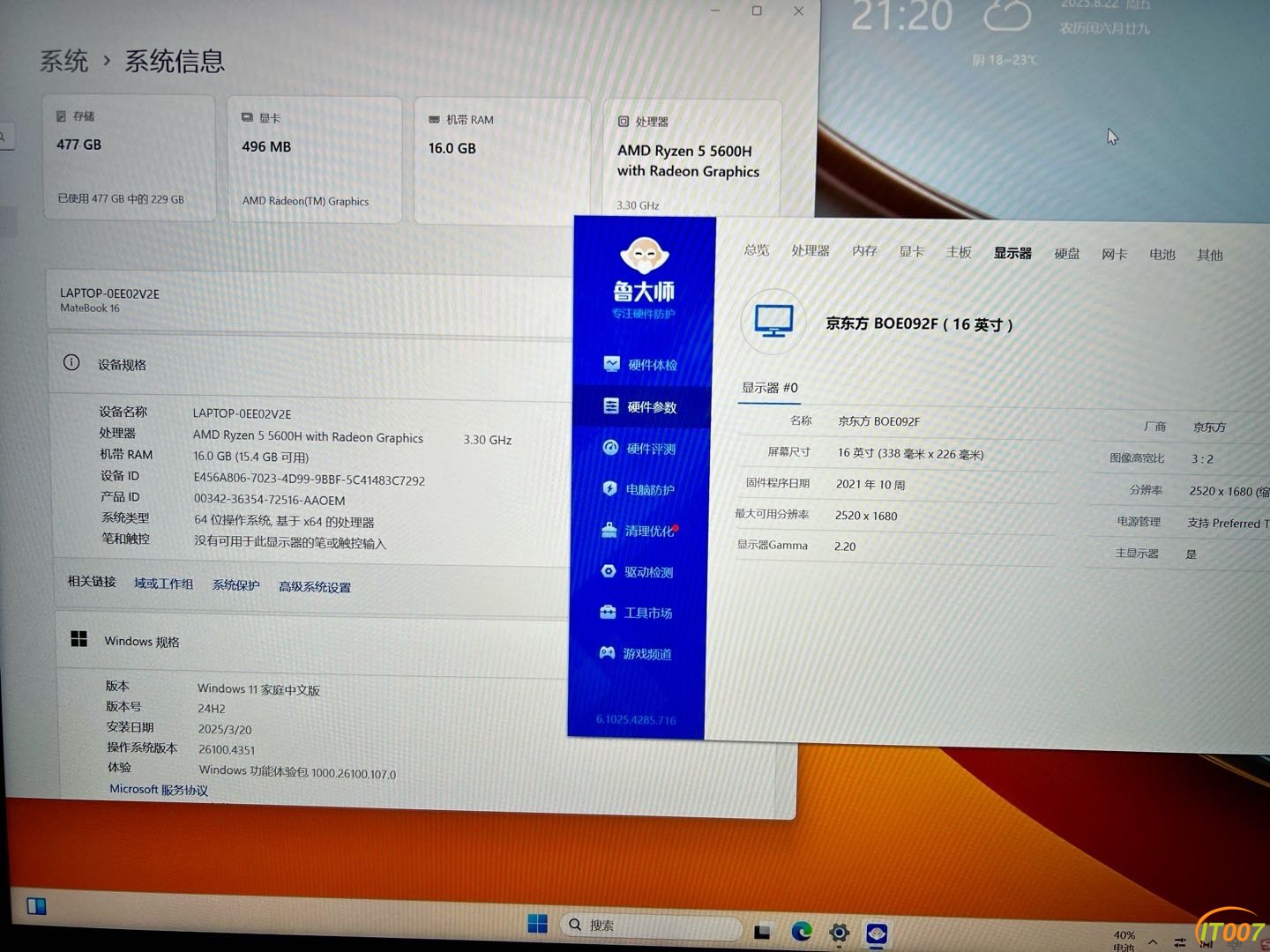This screenshot has height=952, width=1270.
Task: Click the Lu Master version number 6.1025.4285.716
Action: tap(636, 719)
